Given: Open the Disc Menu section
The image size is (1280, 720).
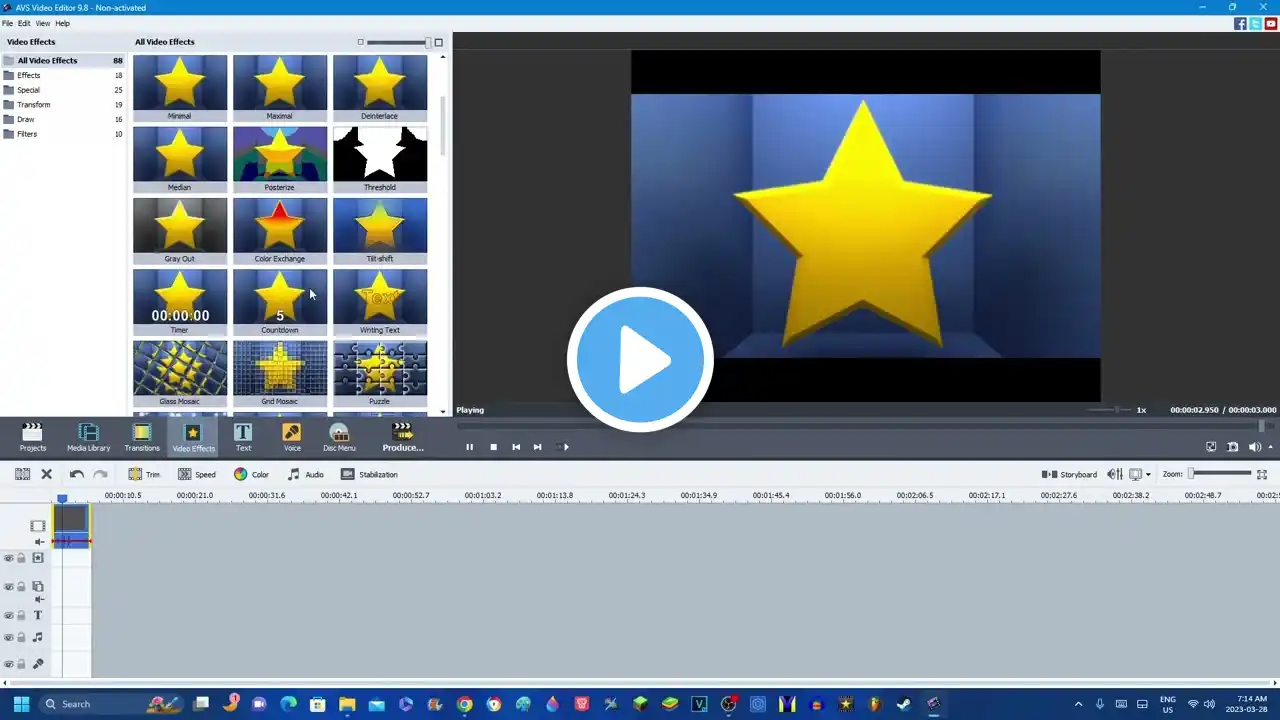Looking at the screenshot, I should tap(339, 436).
